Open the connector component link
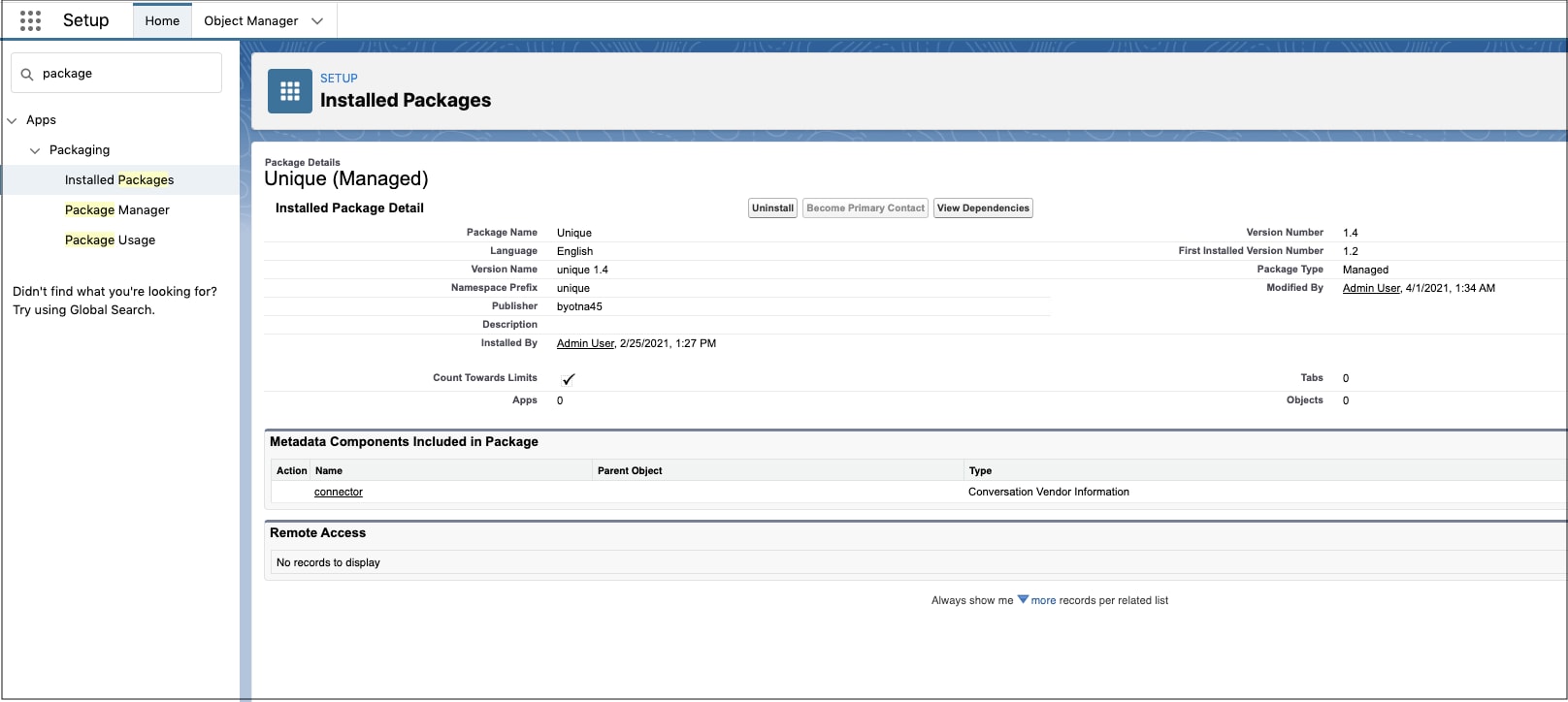The width and height of the screenshot is (1568, 702). coord(339,493)
